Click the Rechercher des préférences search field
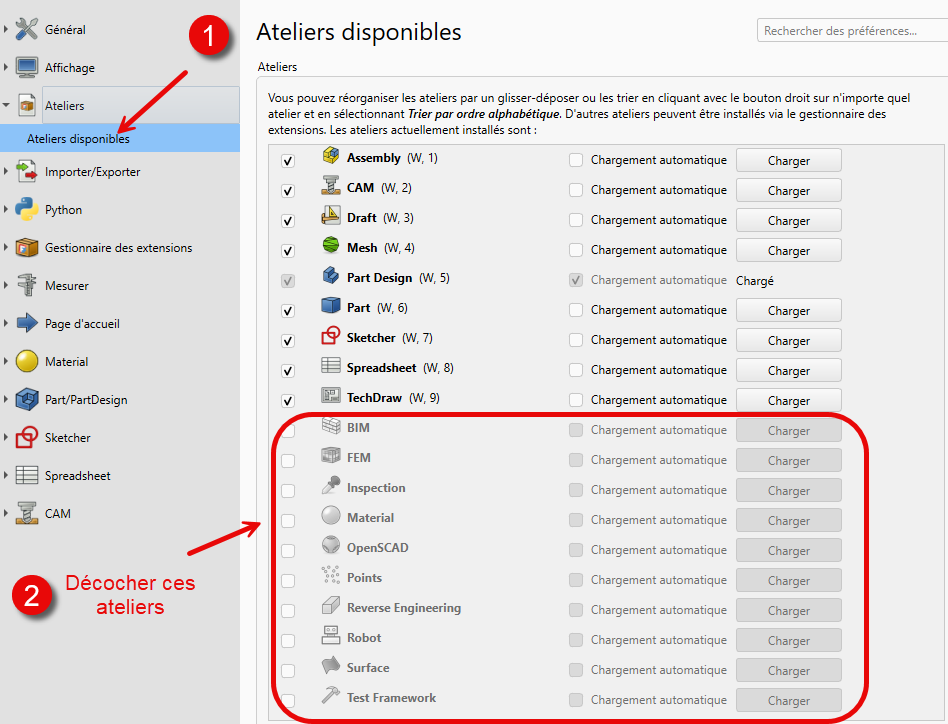The height and width of the screenshot is (724, 948). 850,31
